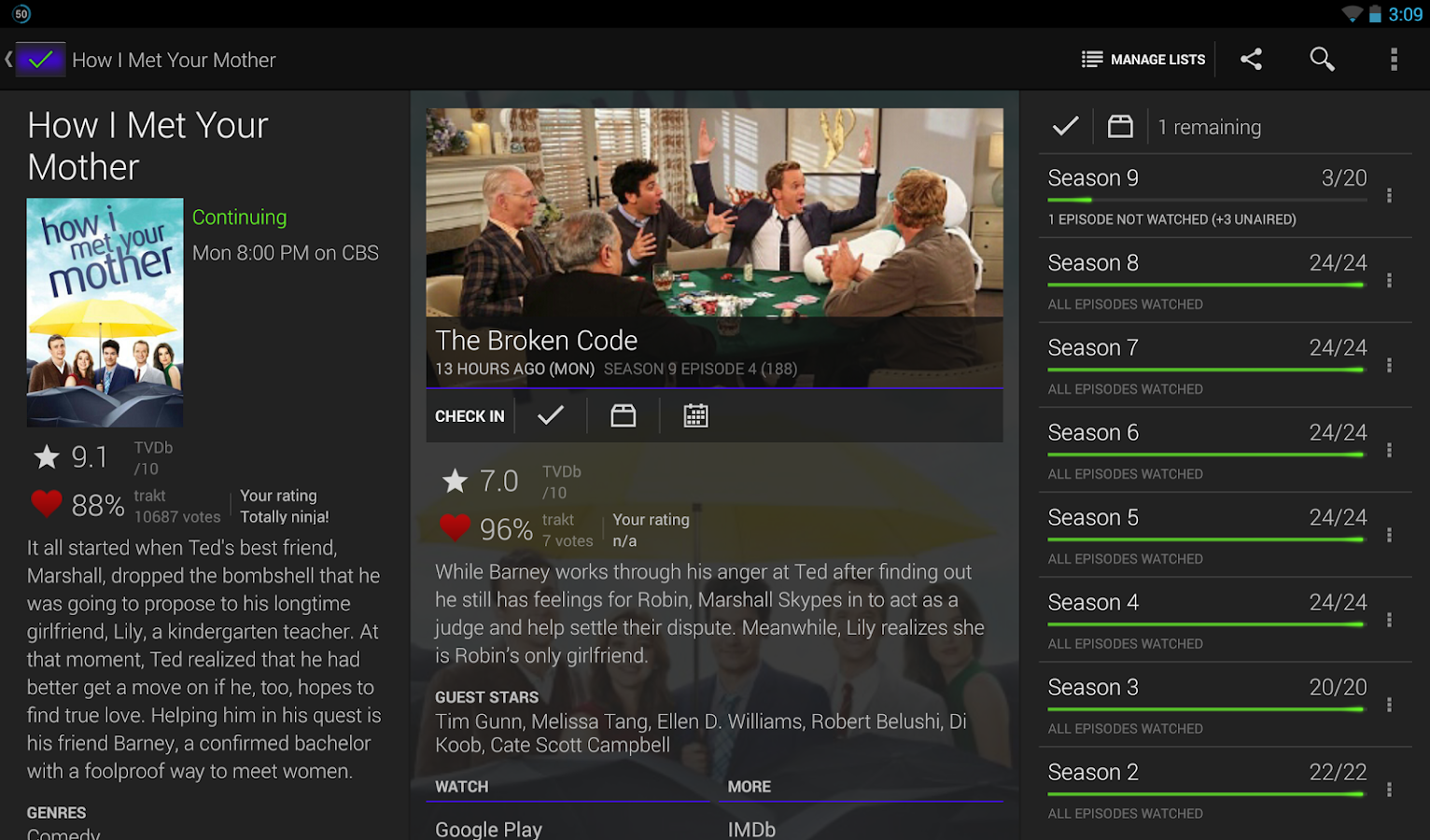
Task: Tap the guest stars list beginning Tim Gunn
Action: coord(701,734)
